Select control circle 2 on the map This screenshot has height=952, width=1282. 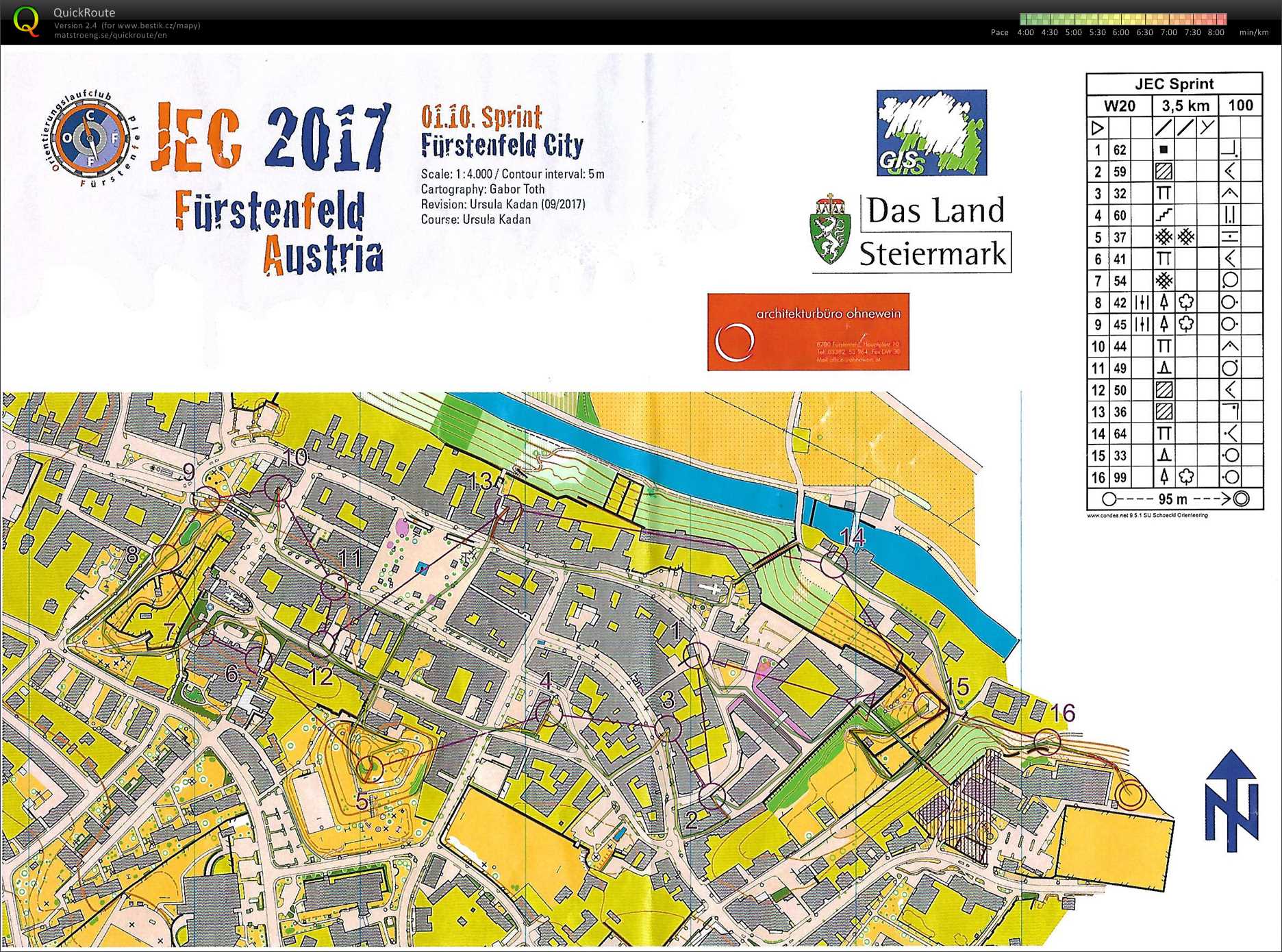(712, 796)
